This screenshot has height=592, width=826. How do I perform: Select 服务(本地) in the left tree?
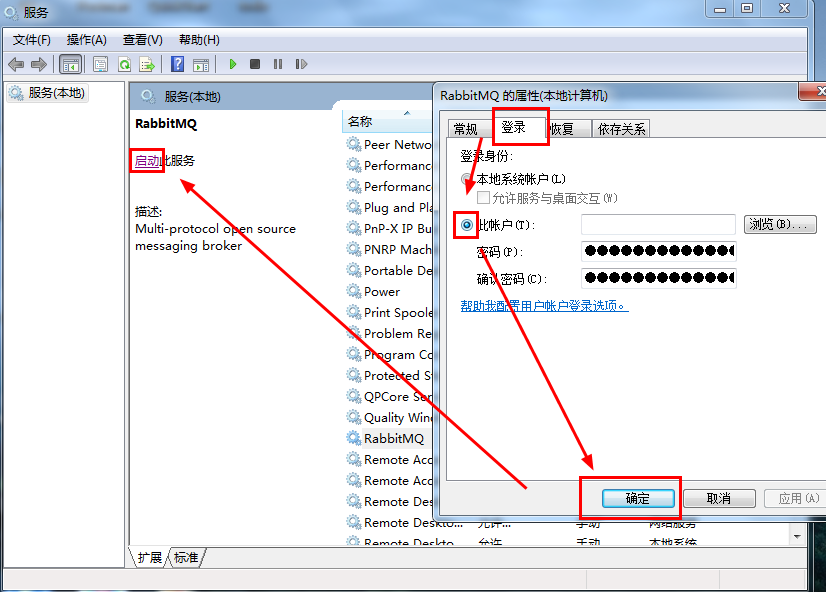[x=47, y=93]
